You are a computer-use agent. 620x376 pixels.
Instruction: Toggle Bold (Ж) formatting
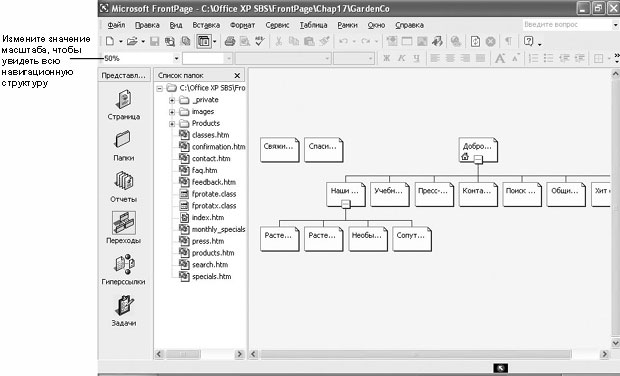pyautogui.click(x=386, y=59)
